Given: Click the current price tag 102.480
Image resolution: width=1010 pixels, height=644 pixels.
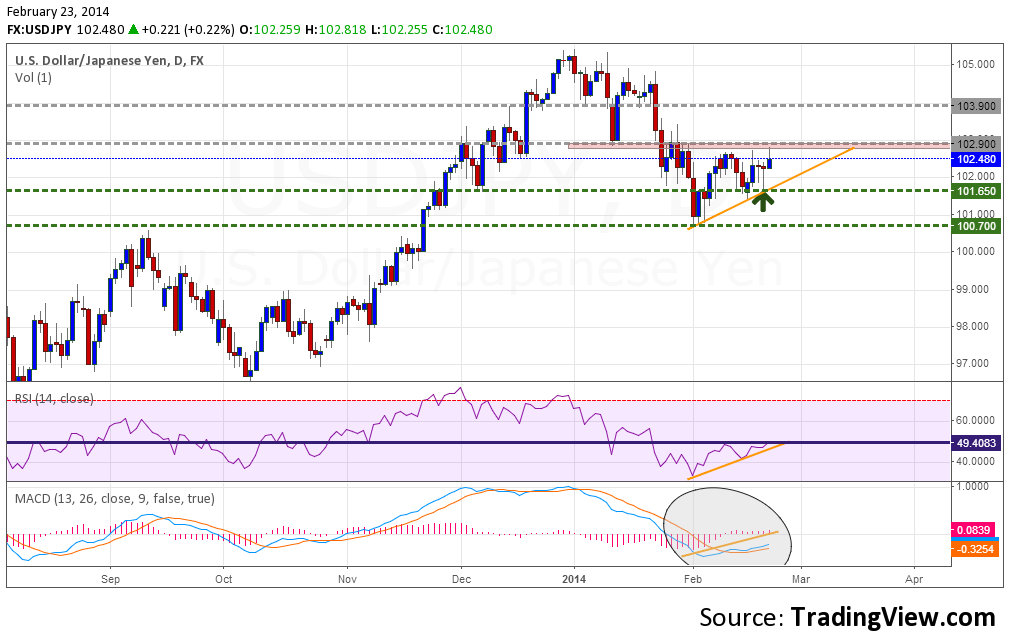Looking at the screenshot, I should click(x=977, y=159).
